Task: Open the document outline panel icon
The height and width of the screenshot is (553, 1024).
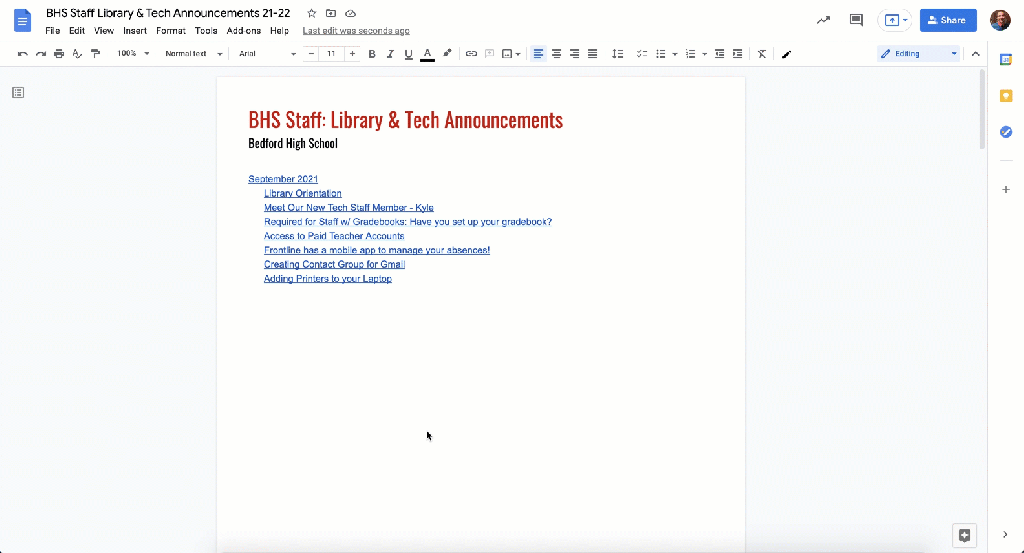Action: coord(18,93)
